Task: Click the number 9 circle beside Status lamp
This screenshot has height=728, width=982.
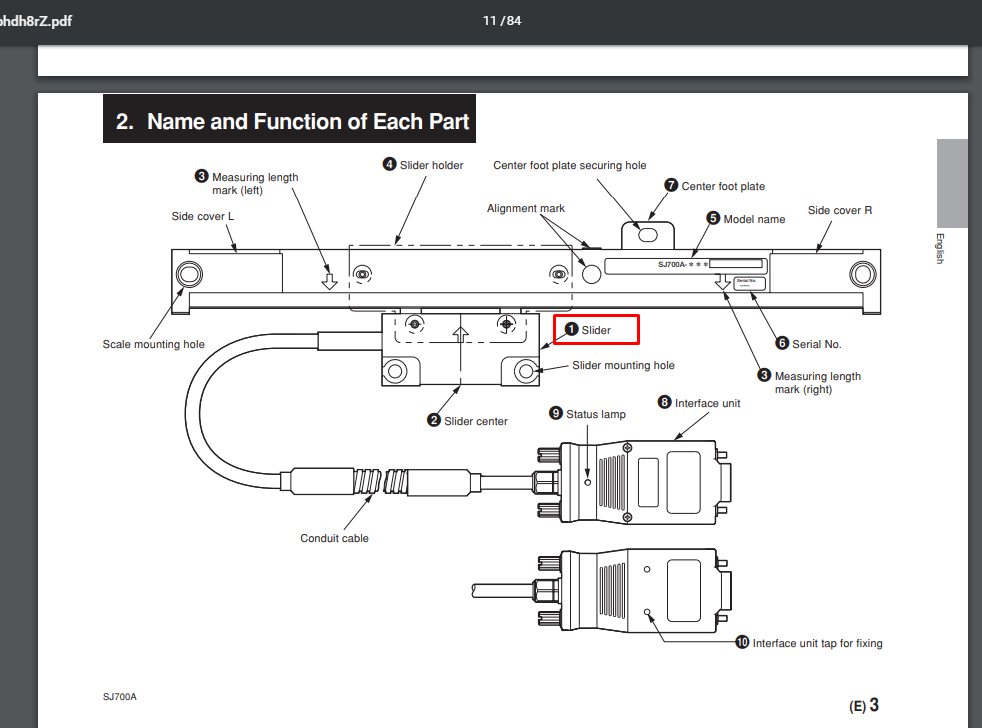Action: (x=556, y=413)
